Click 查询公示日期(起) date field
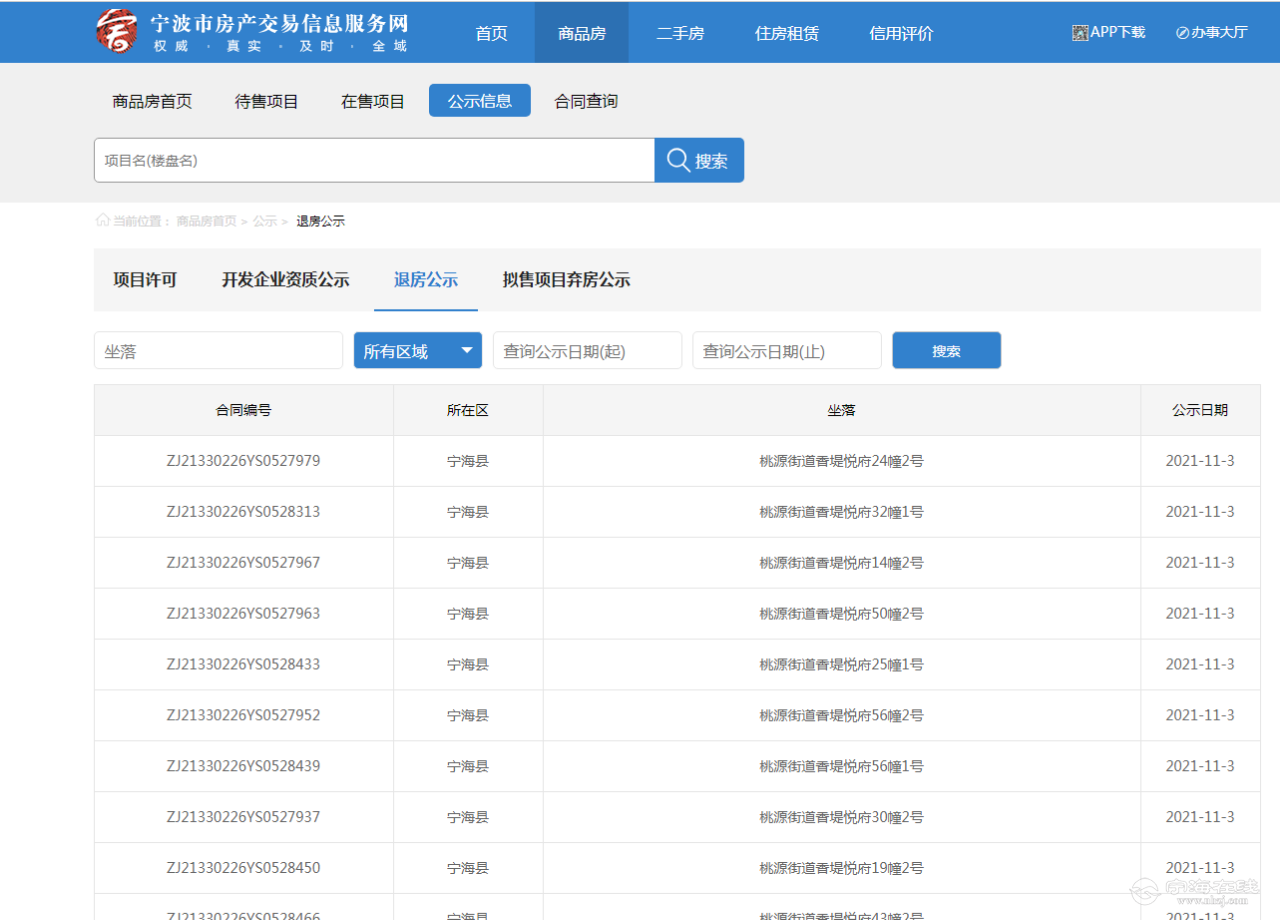This screenshot has width=1280, height=920. (x=587, y=351)
